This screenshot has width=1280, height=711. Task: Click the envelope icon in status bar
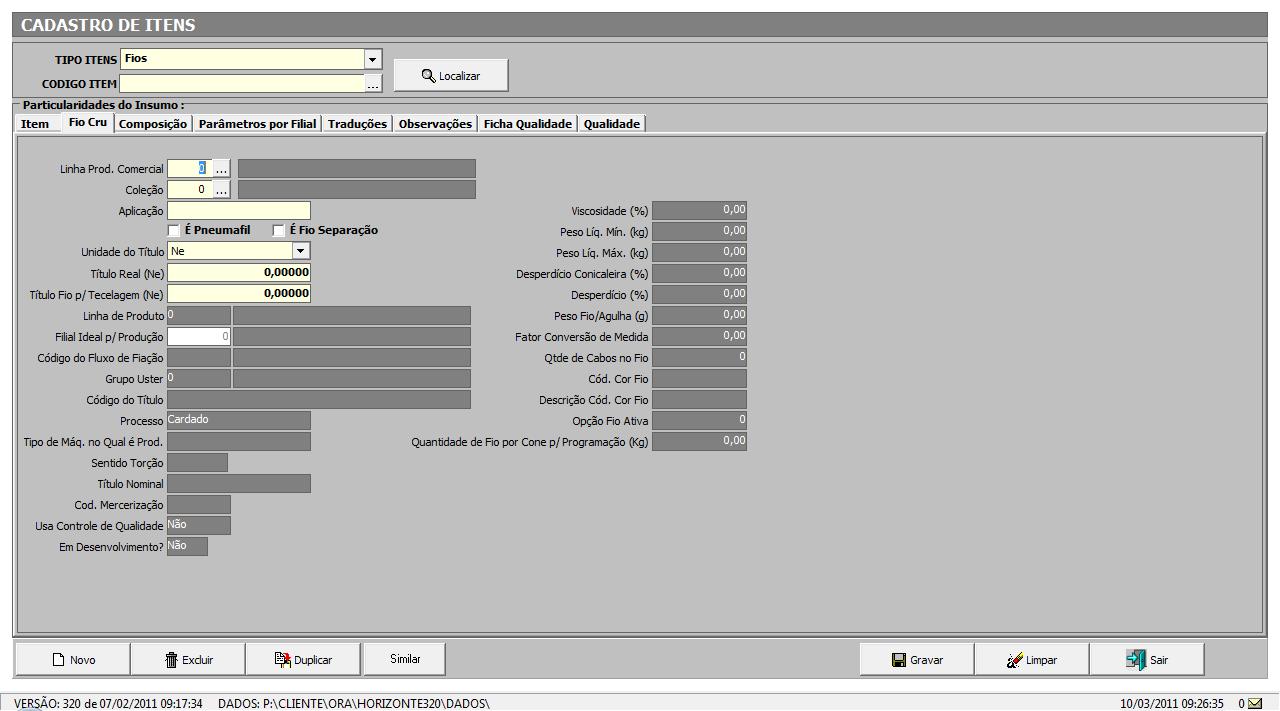click(1254, 704)
